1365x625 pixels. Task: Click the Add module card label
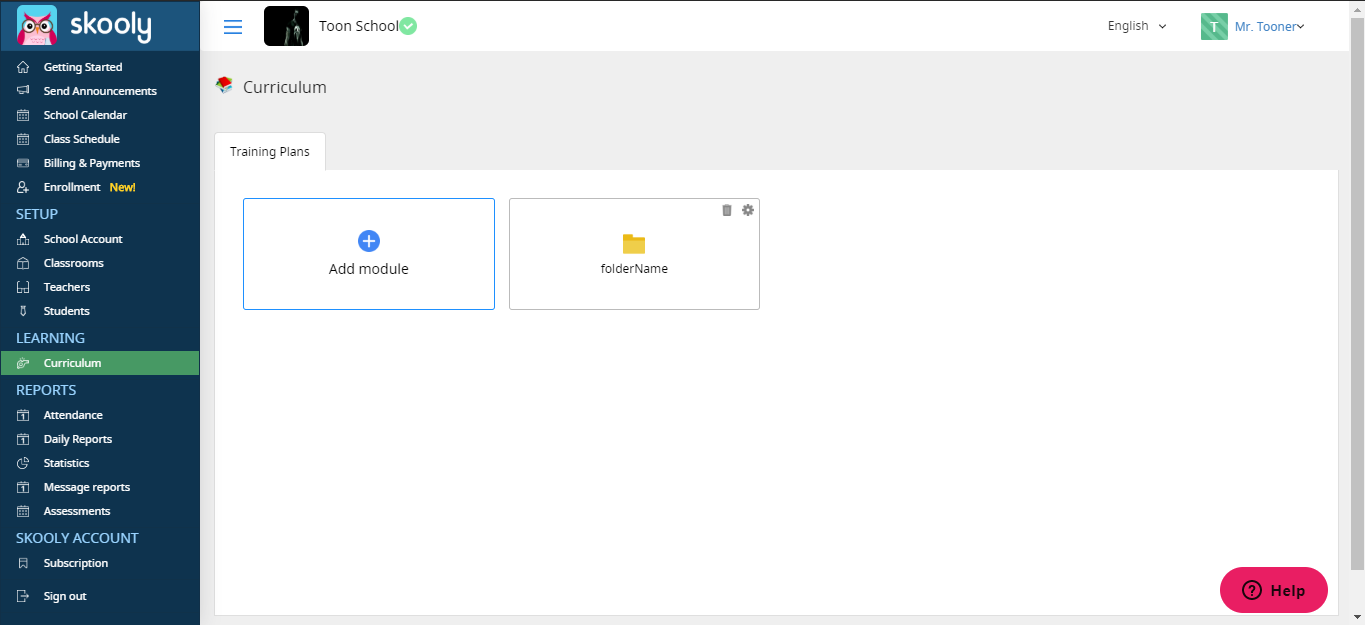369,269
